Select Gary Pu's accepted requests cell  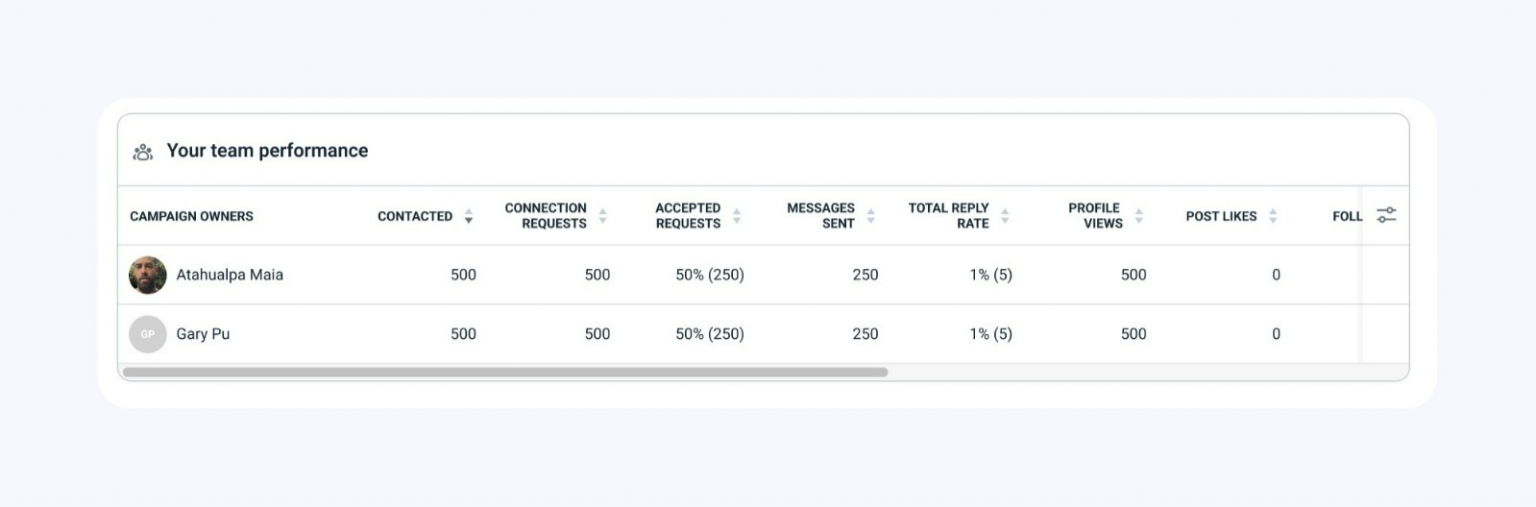click(x=710, y=334)
